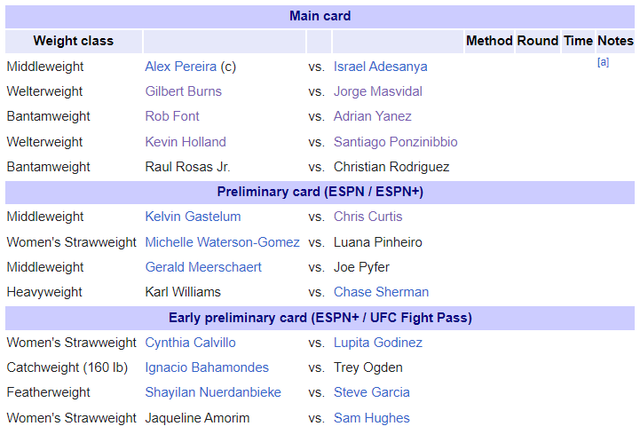
Task: Click the Jorge Masvidal link
Action: point(378,91)
